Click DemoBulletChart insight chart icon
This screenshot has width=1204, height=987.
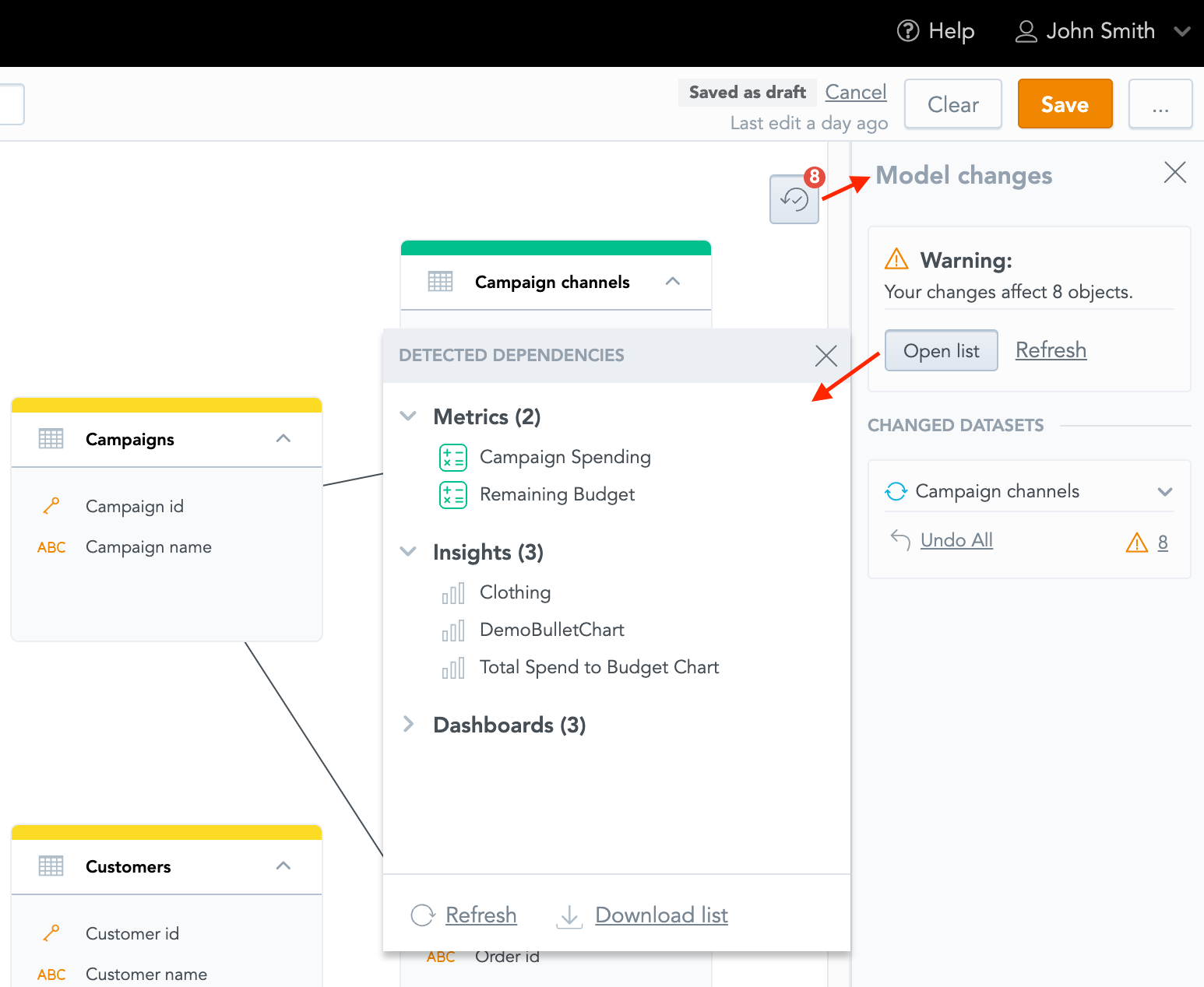pyautogui.click(x=453, y=630)
